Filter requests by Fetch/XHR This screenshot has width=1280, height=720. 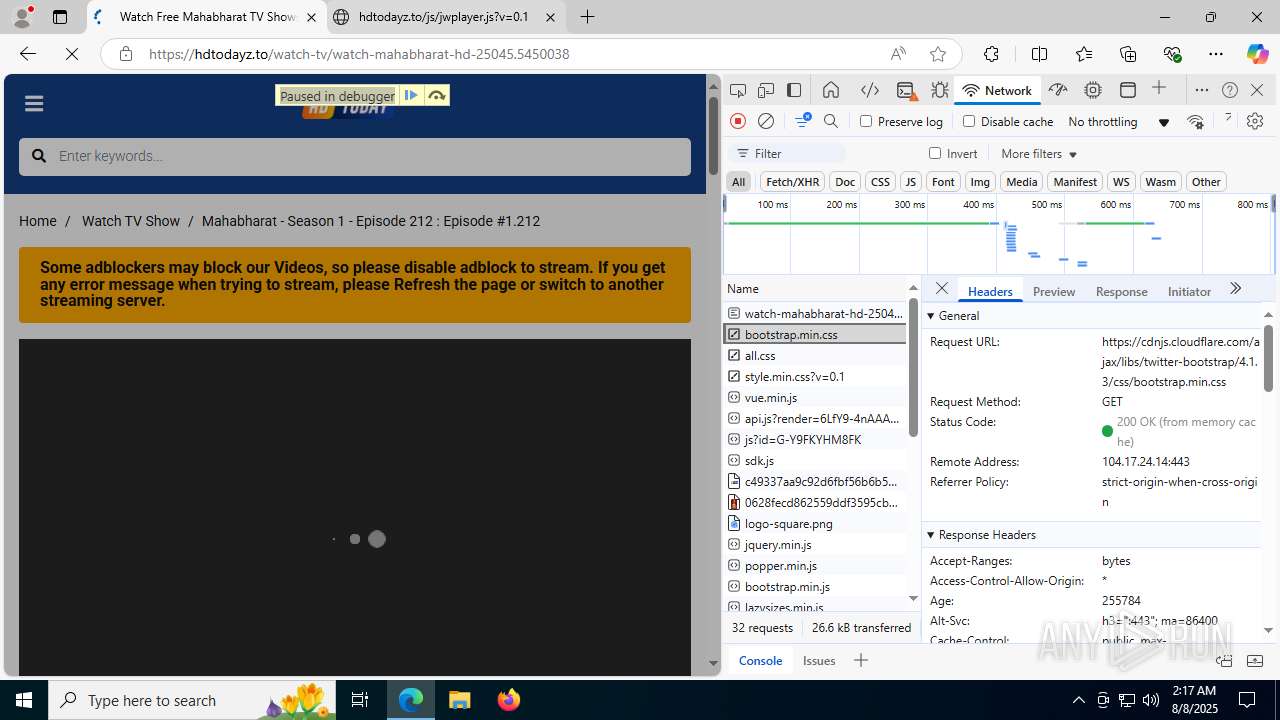792,182
